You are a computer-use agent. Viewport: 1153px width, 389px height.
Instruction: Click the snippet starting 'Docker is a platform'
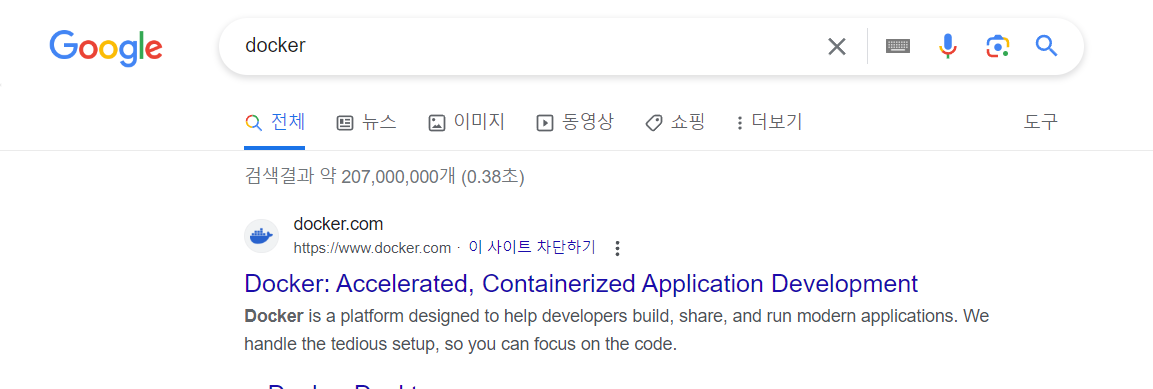click(616, 330)
